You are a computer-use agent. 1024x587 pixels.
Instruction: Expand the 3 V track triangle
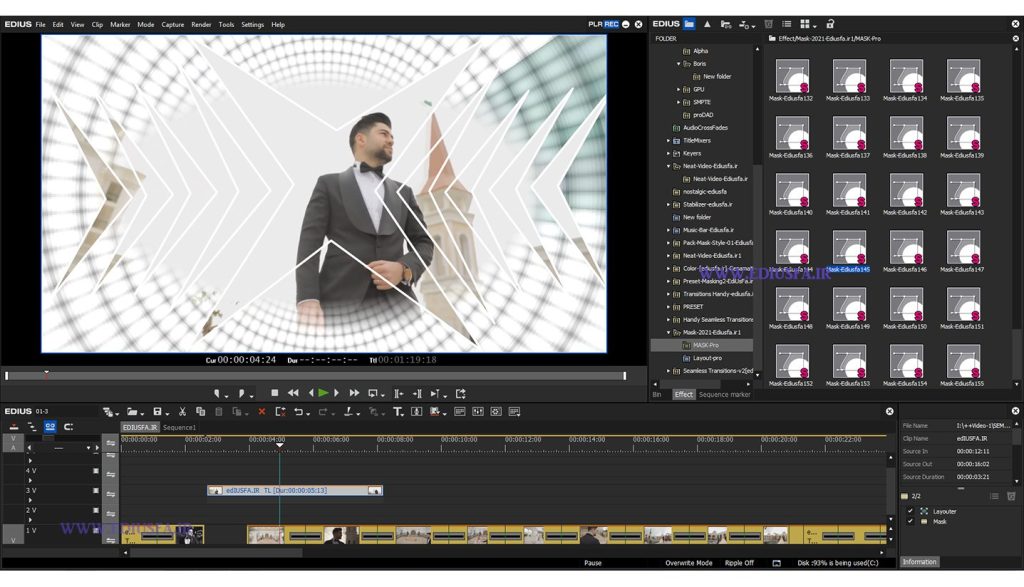pos(30,500)
